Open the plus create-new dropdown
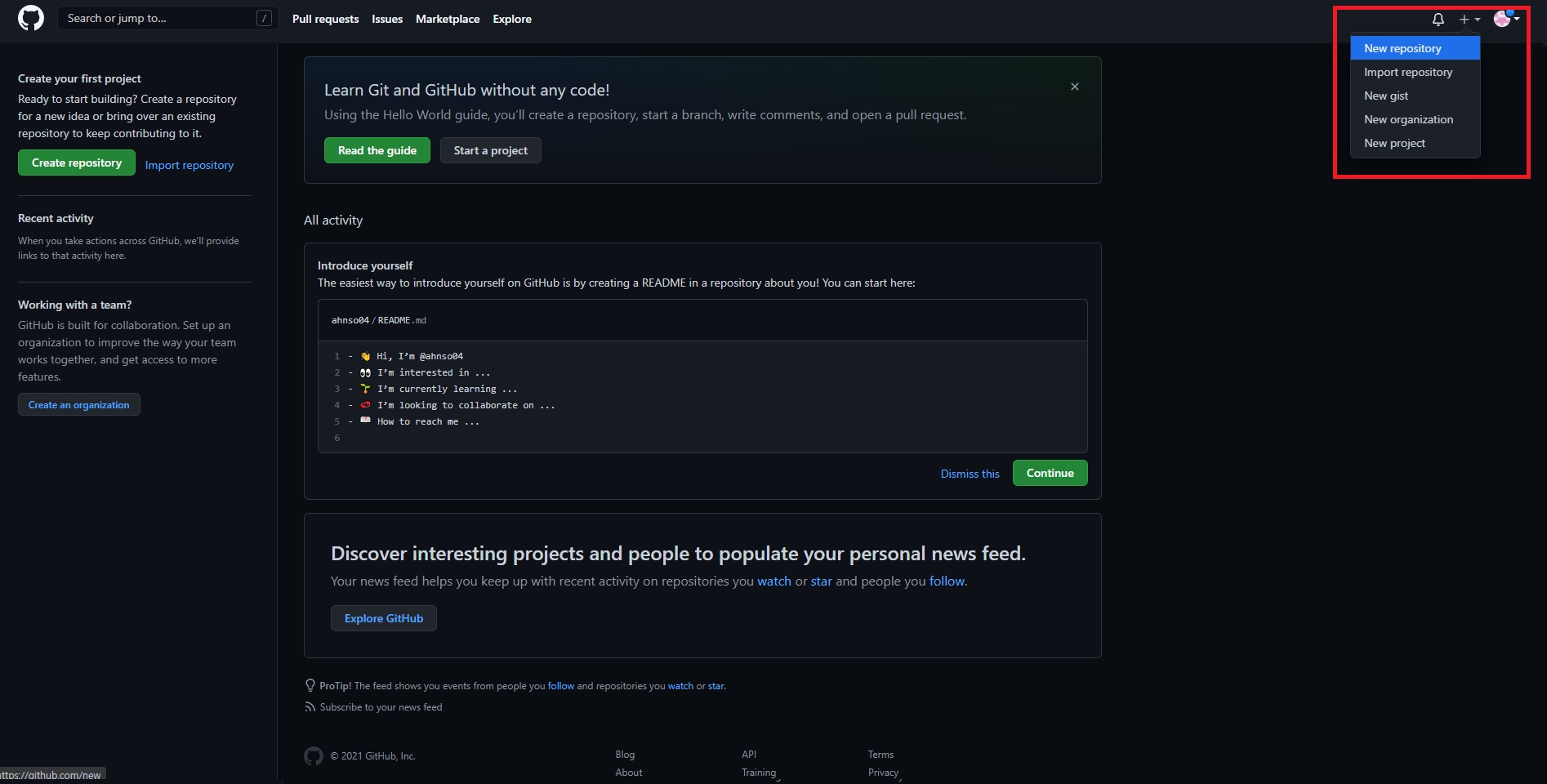The width and height of the screenshot is (1547, 784). (x=1469, y=19)
